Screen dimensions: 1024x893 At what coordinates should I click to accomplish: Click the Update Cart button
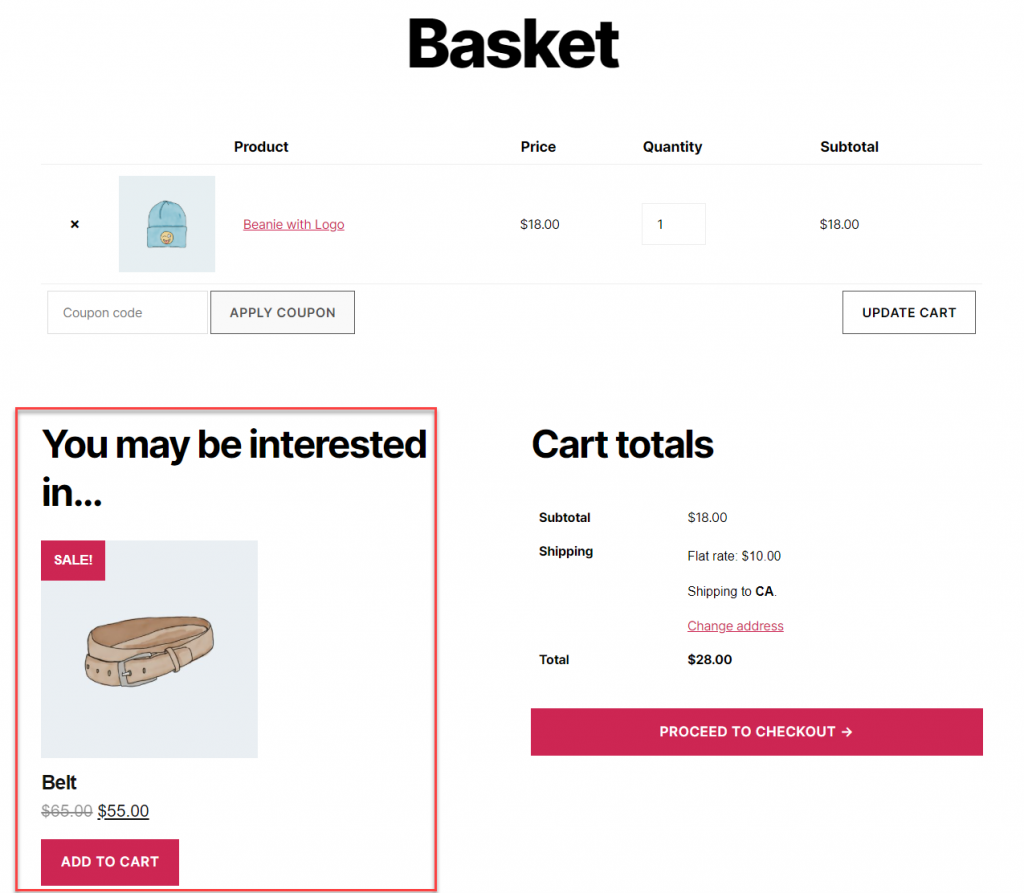click(x=908, y=312)
